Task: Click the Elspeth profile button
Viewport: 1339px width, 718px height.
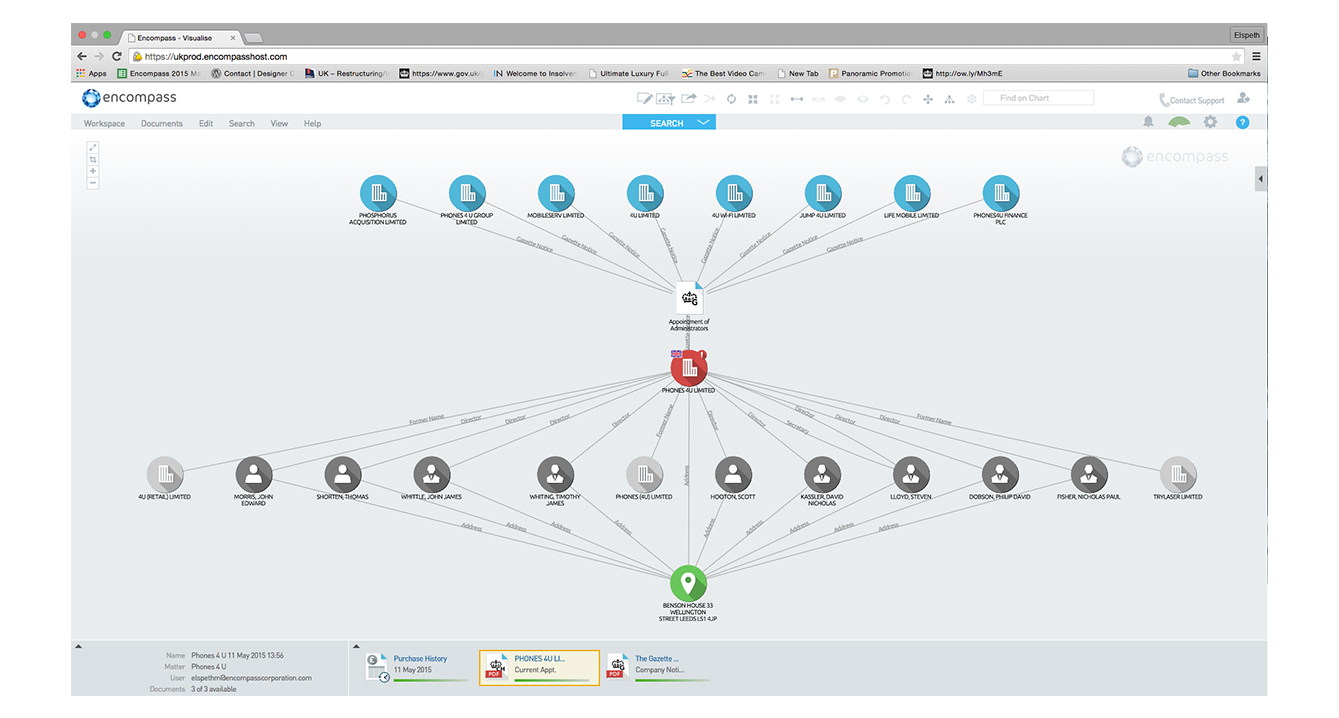Action: 1246,35
